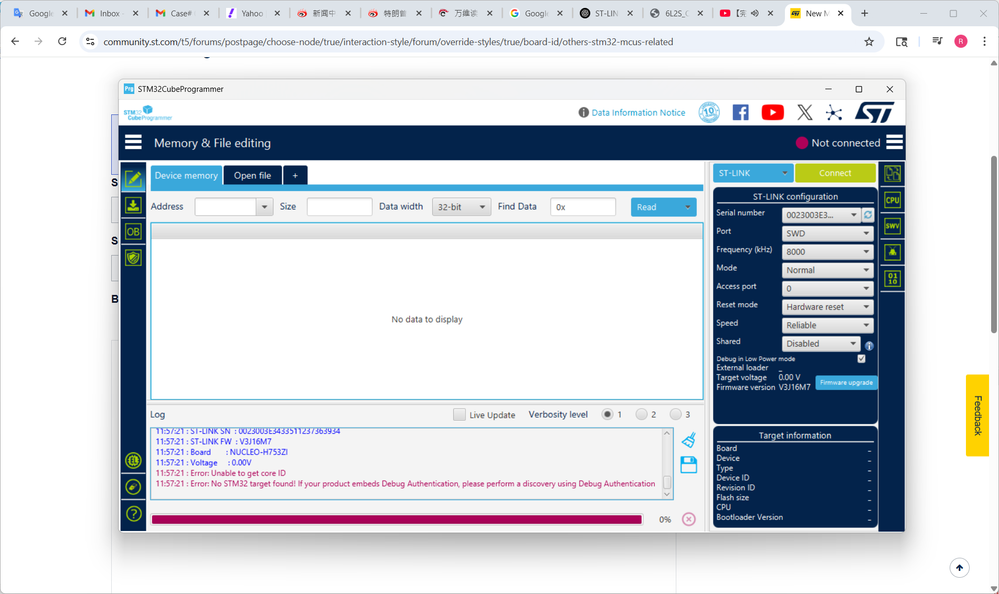Clear the log with the broom icon
Image resolution: width=999 pixels, height=594 pixels.
[689, 440]
